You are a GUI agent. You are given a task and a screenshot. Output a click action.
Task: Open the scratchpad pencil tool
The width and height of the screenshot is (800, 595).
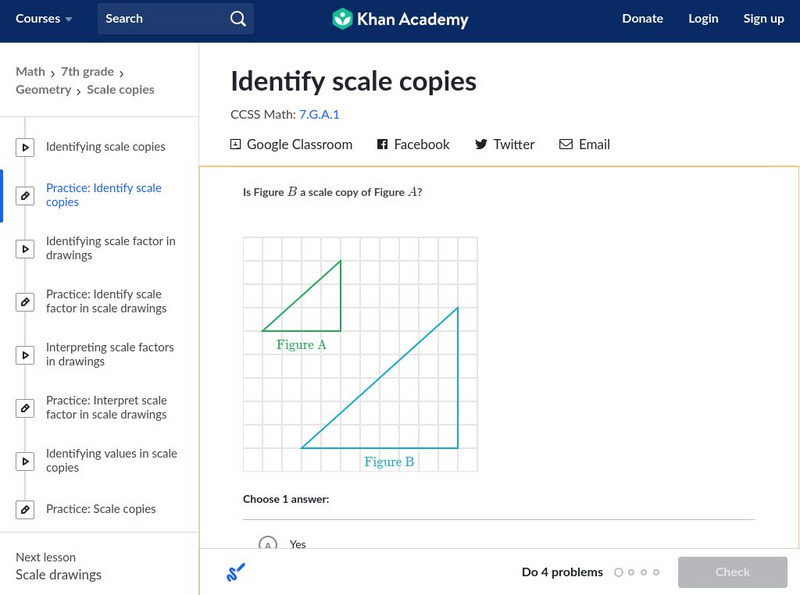pyautogui.click(x=236, y=572)
